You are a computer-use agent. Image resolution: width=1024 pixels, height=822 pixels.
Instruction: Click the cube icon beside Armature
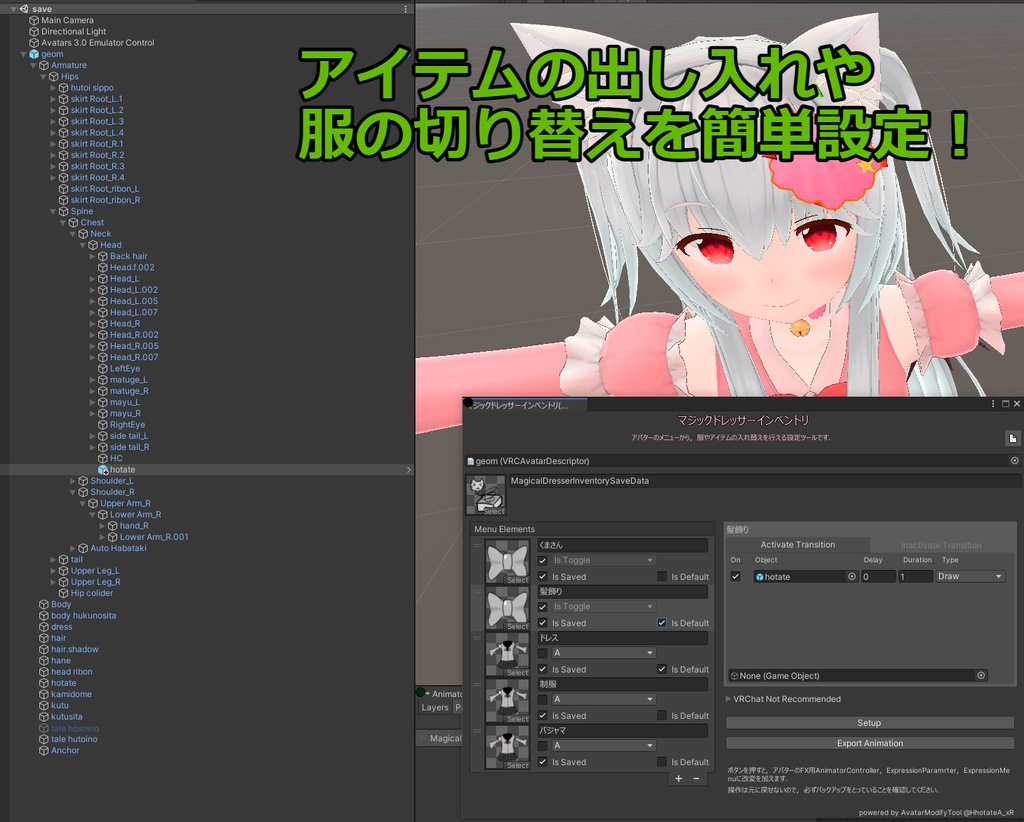44,65
